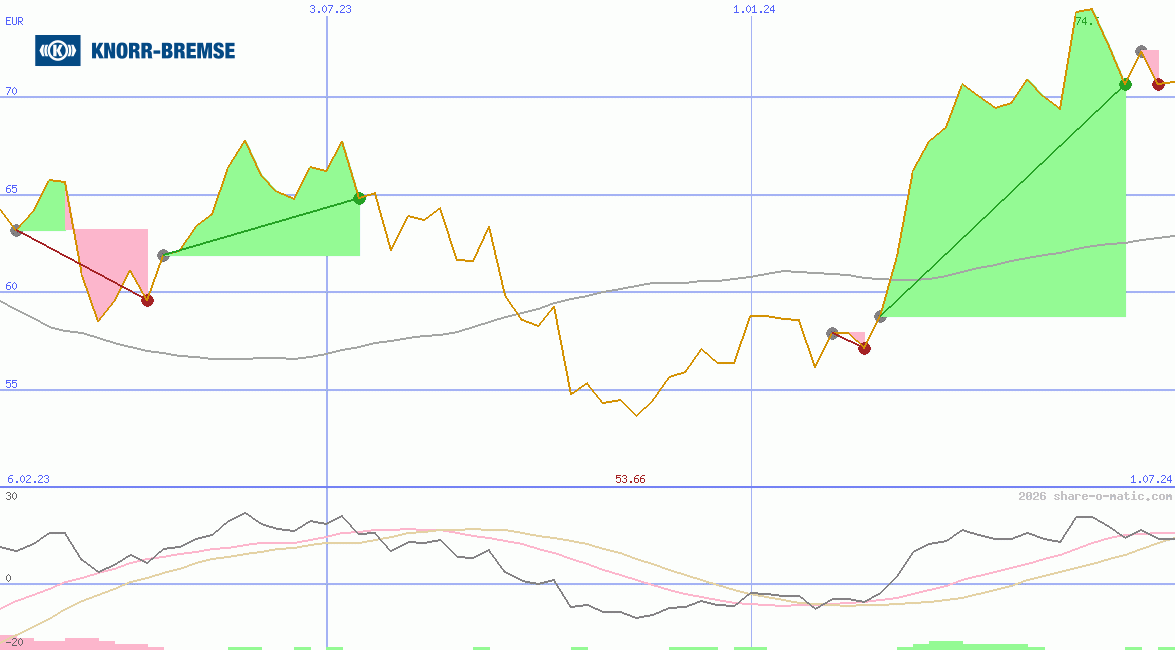Viewport: 1175px width, 650px height.
Task: Toggle the pink loss area near 1.01.24
Action: pos(855,338)
